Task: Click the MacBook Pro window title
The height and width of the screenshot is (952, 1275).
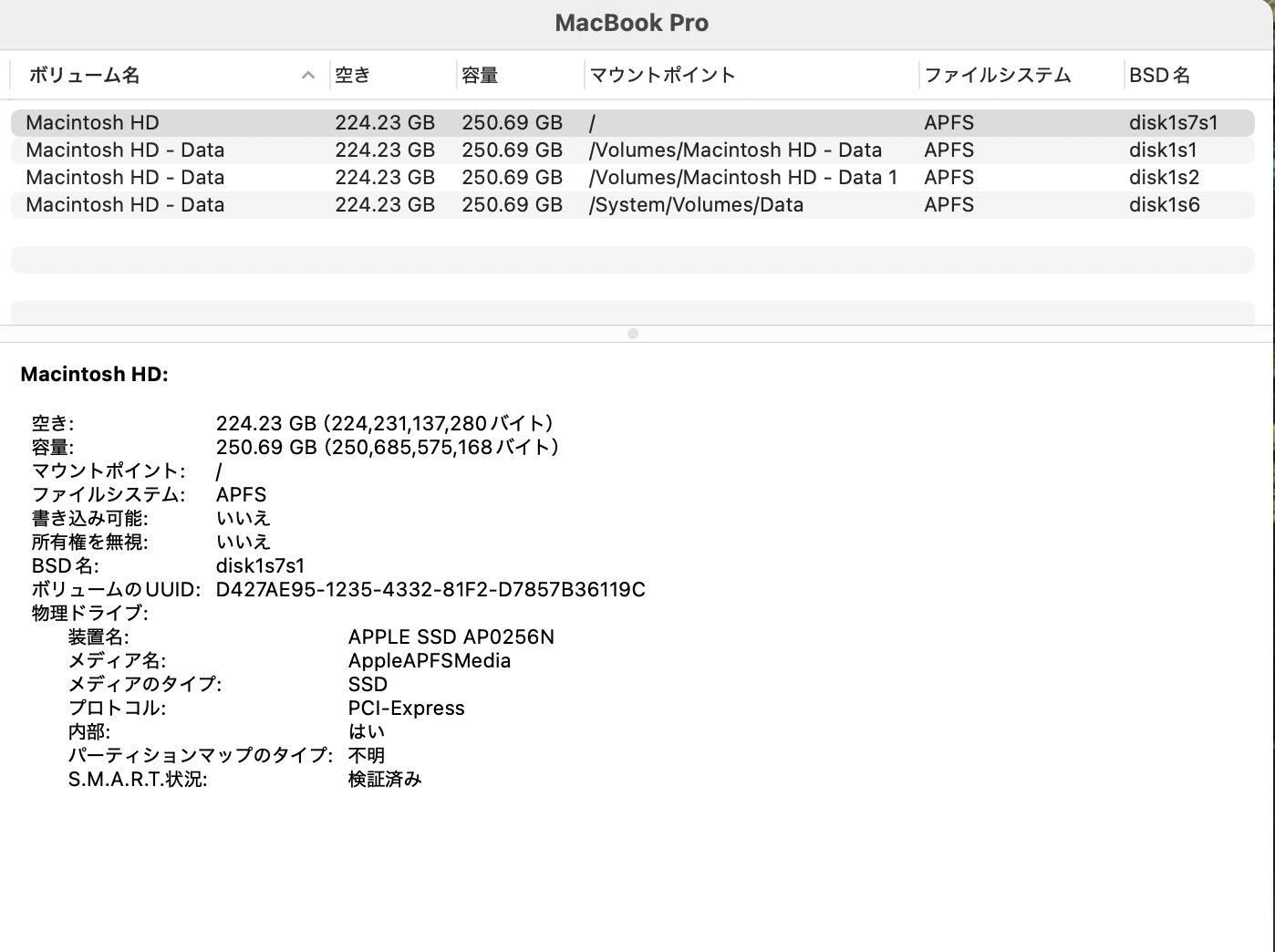Action: click(632, 23)
